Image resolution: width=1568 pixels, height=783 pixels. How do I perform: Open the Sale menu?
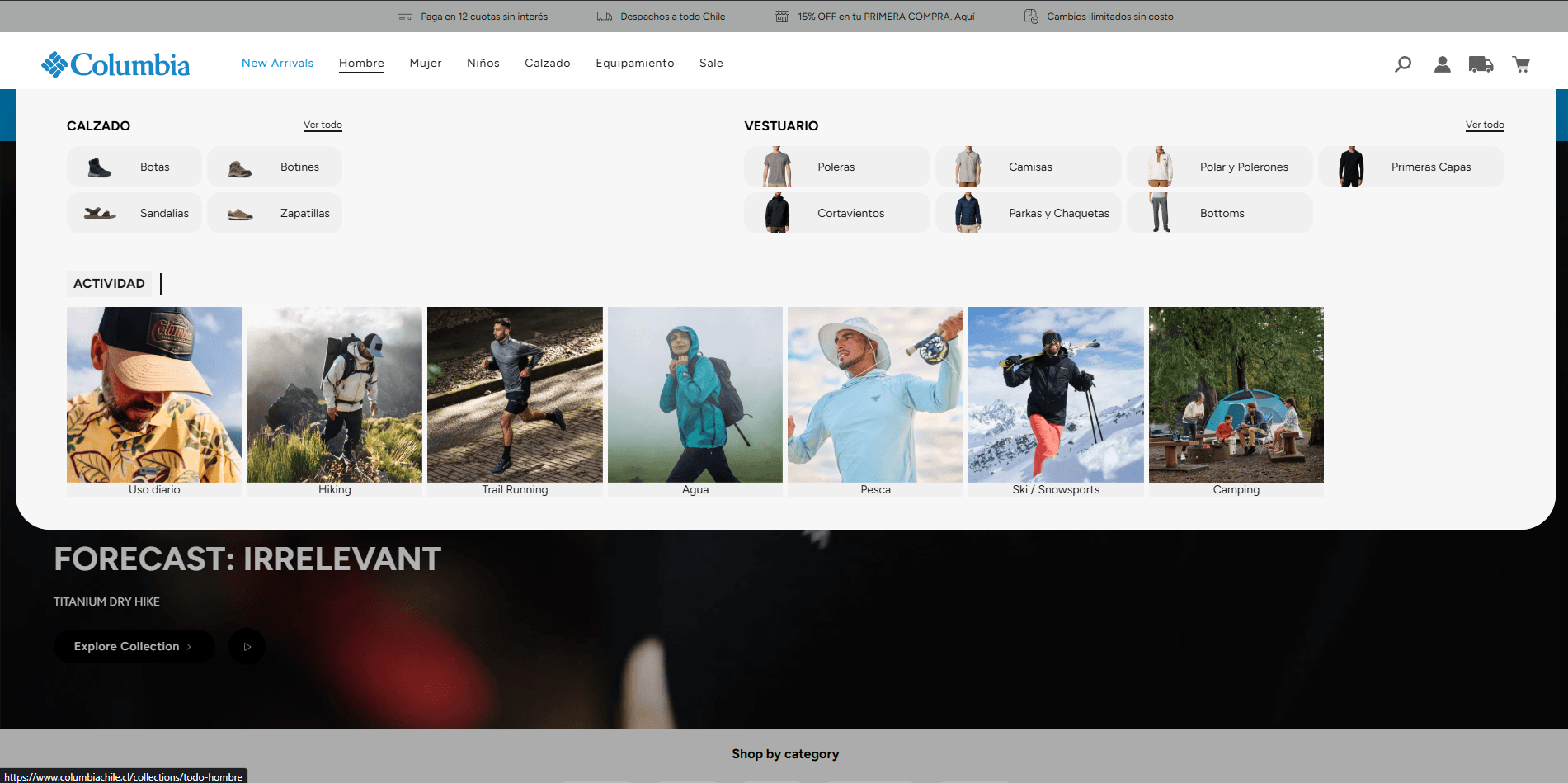coord(711,64)
